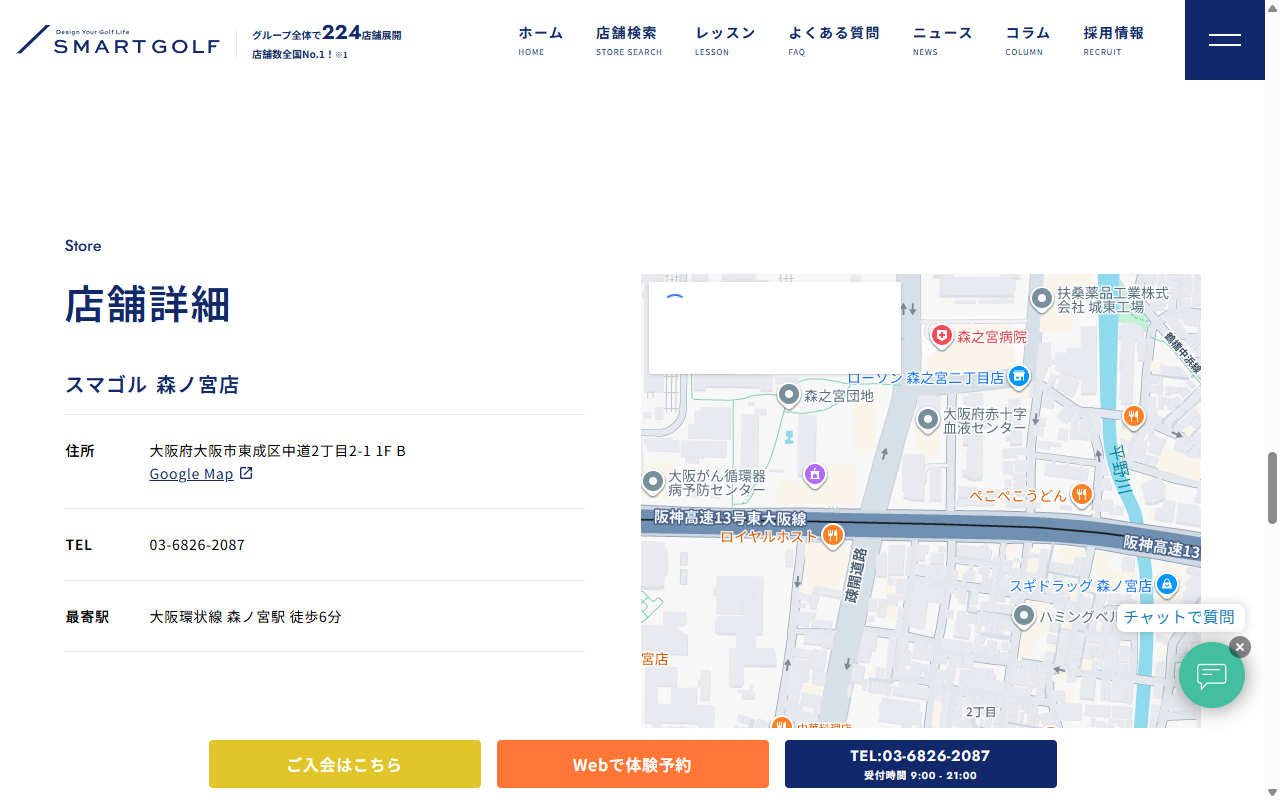Click the address 大阪府大阪市東成区中道2丁目2-1 1F B

click(278, 451)
